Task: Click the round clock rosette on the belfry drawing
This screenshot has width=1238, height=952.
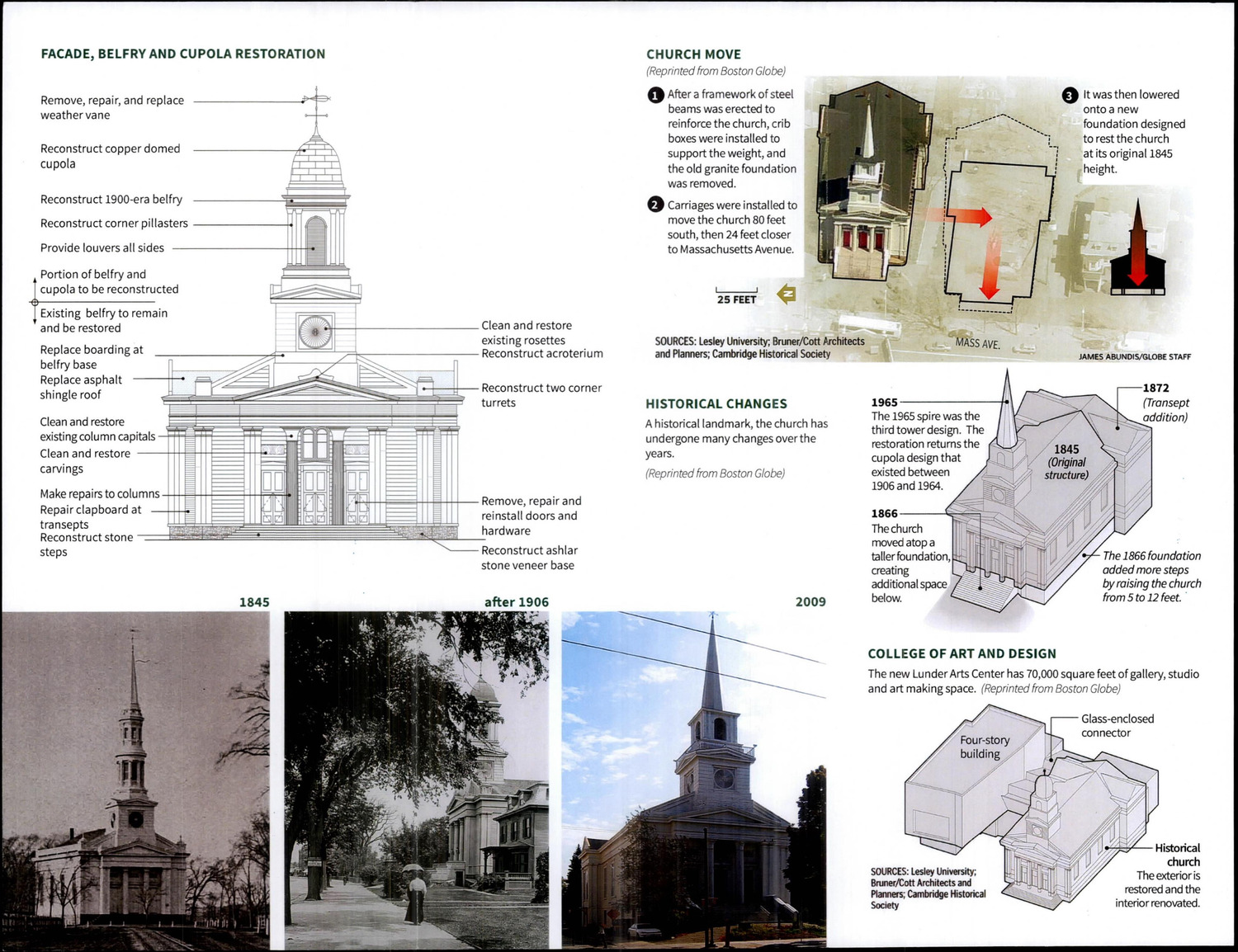Action: (315, 332)
